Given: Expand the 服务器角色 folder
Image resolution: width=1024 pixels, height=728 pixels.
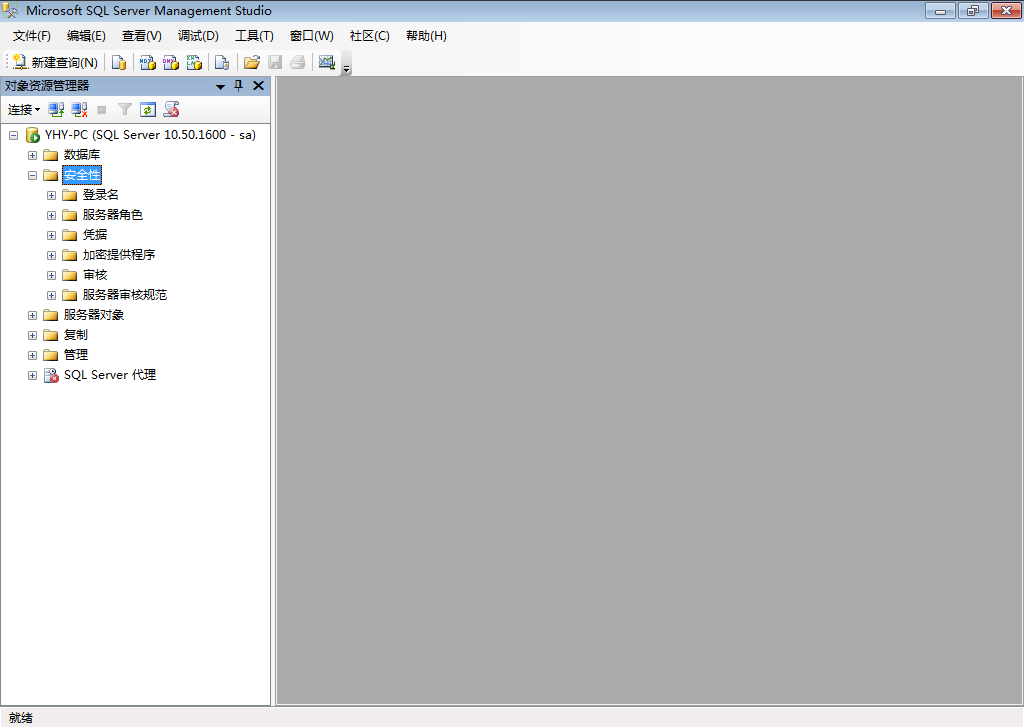Looking at the screenshot, I should (x=51, y=215).
